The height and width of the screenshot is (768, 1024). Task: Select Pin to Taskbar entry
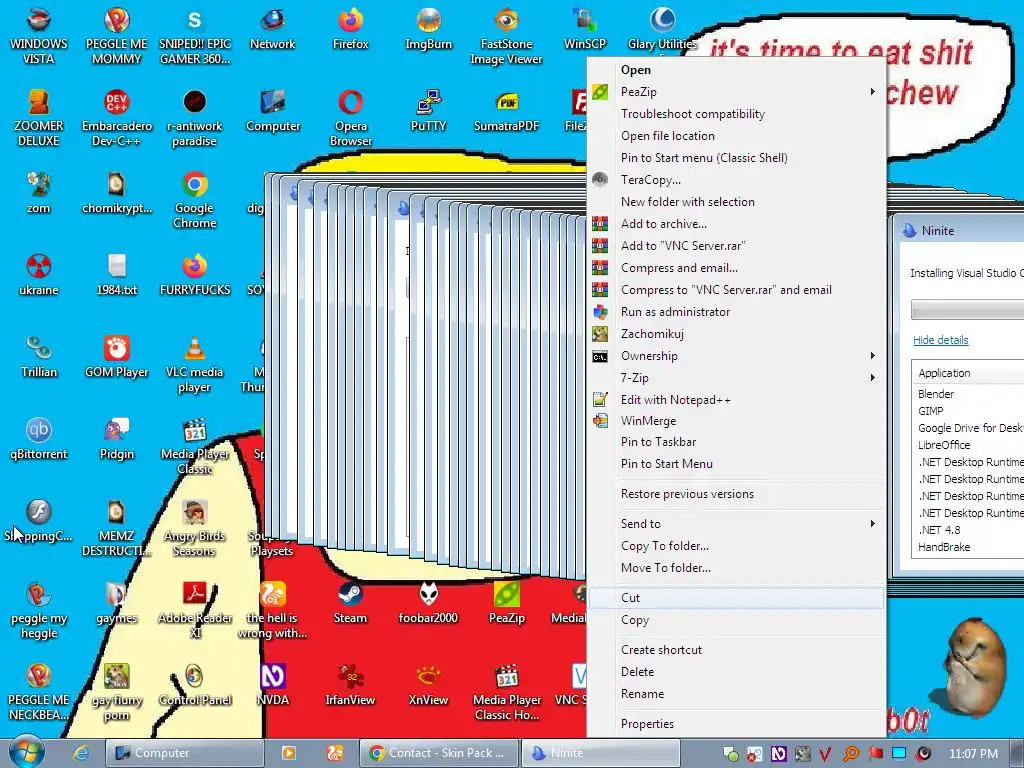(x=736, y=442)
